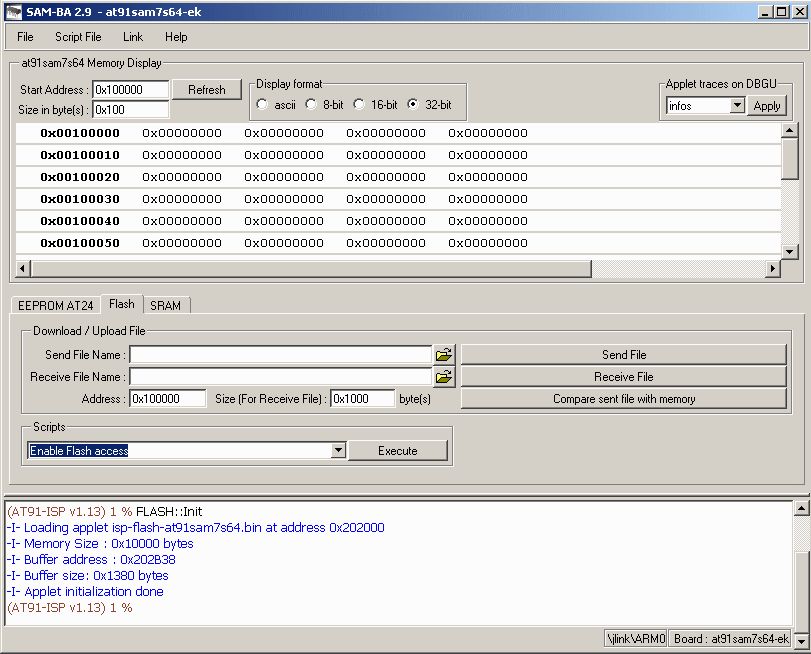The image size is (811, 654).
Task: Click the memory display scroll up arrow
Action: [x=789, y=131]
